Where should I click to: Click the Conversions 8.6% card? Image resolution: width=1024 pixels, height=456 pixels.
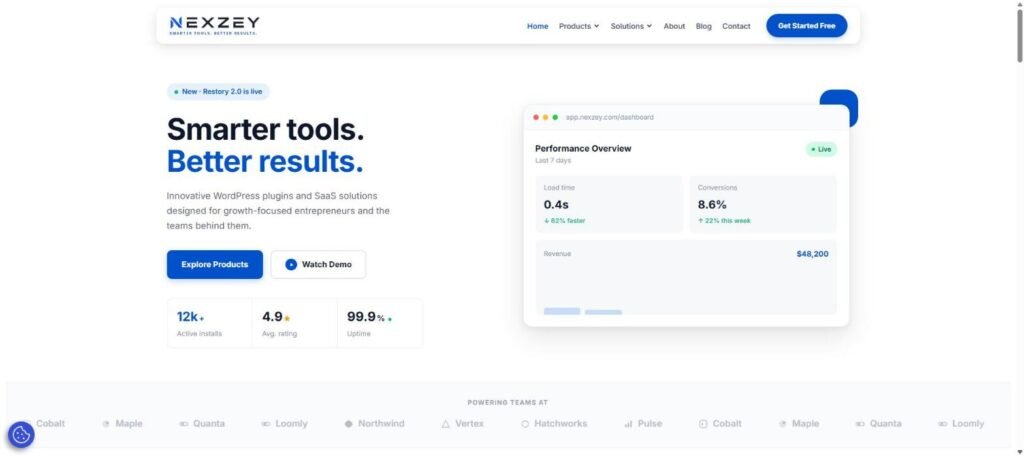pos(763,204)
